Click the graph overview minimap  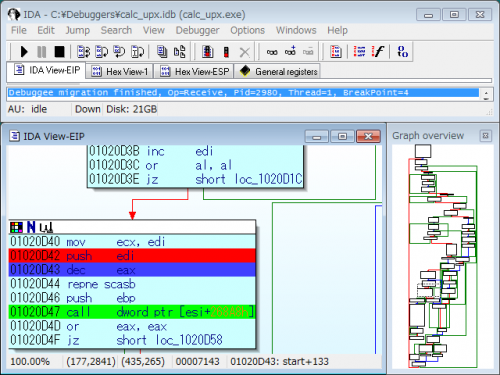pos(443,256)
